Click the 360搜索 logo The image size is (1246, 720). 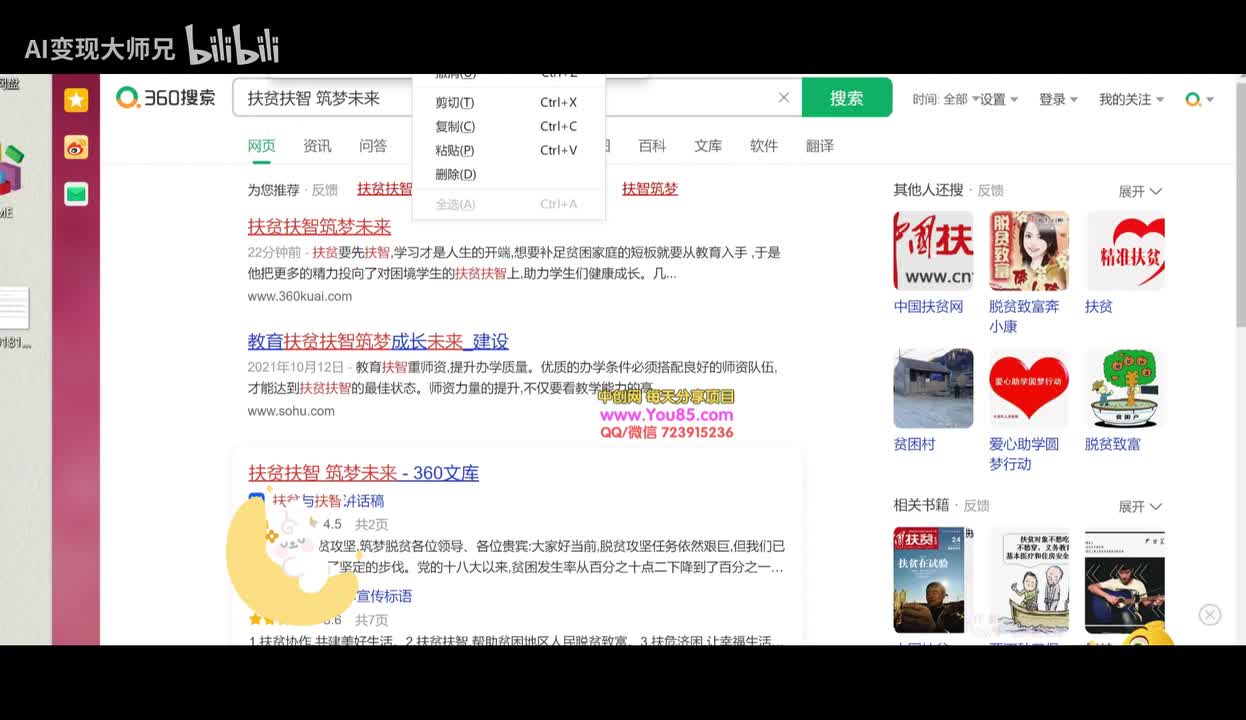tap(166, 98)
